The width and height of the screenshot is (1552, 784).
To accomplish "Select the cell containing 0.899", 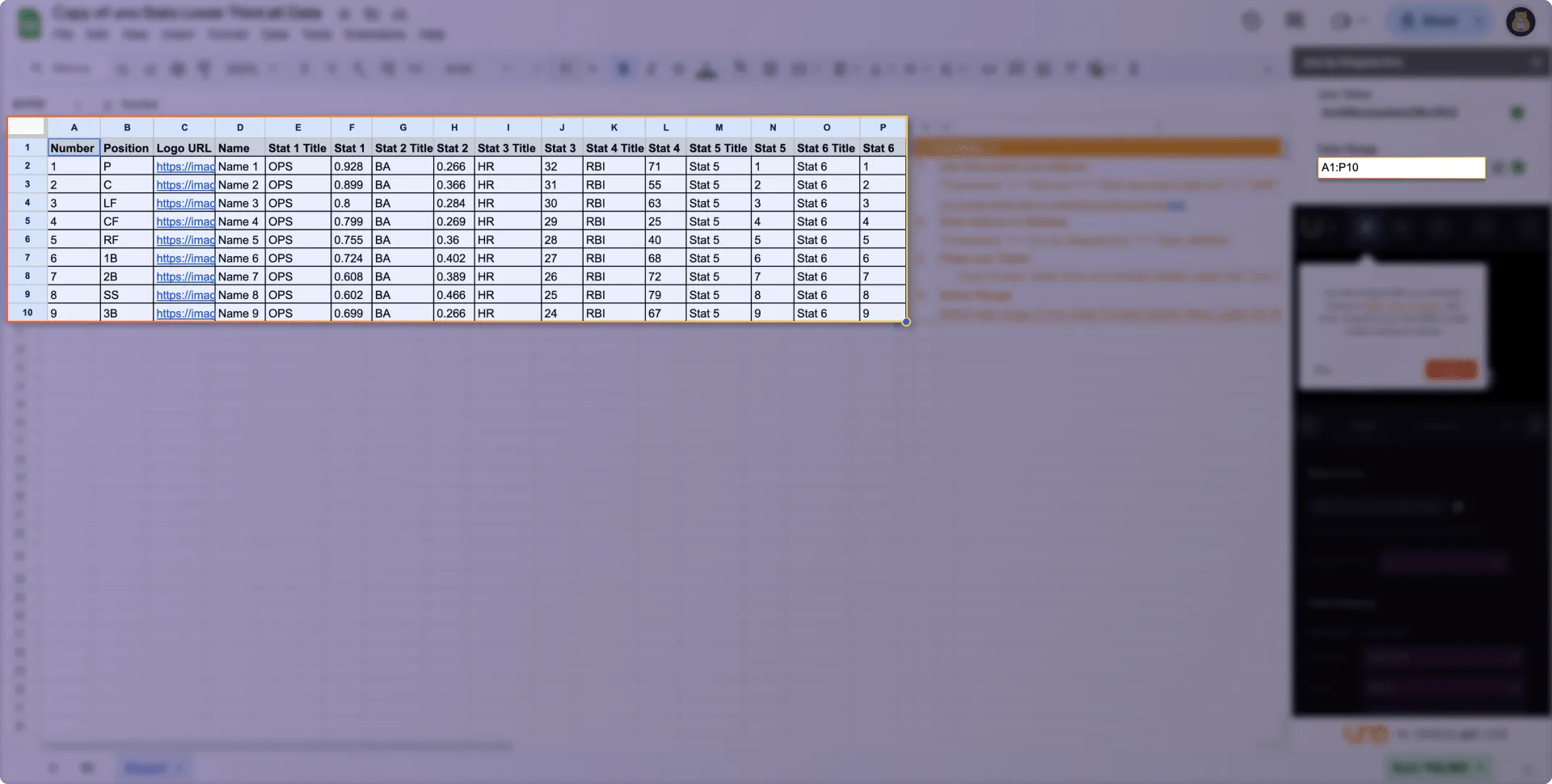I will pyautogui.click(x=352, y=185).
